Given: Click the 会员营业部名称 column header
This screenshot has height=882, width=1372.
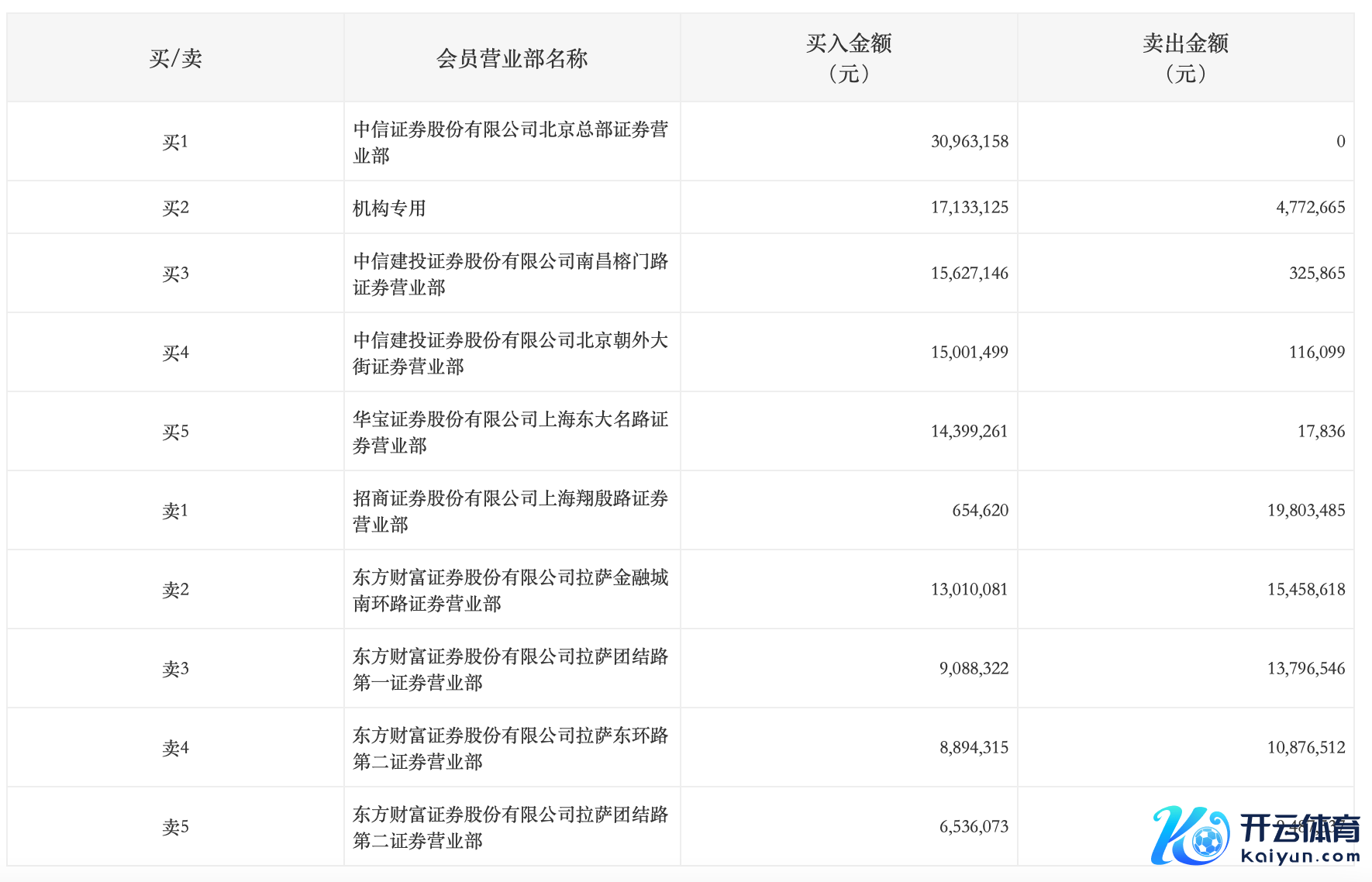Looking at the screenshot, I should pos(512,58).
